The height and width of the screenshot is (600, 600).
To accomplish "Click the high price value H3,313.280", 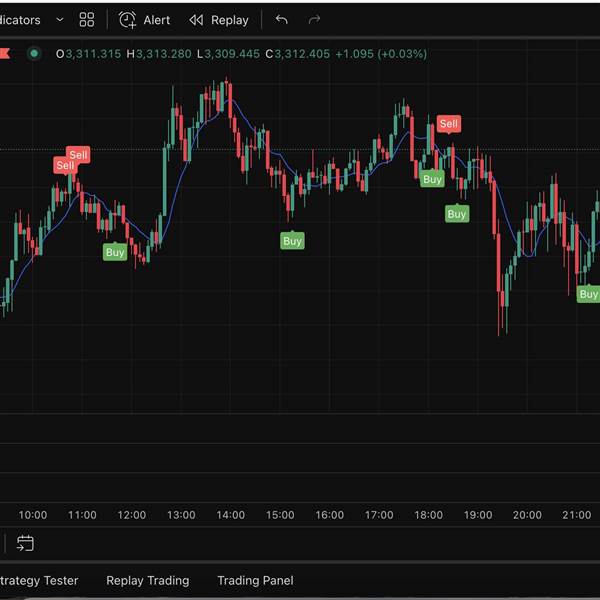I will [x=159, y=54].
